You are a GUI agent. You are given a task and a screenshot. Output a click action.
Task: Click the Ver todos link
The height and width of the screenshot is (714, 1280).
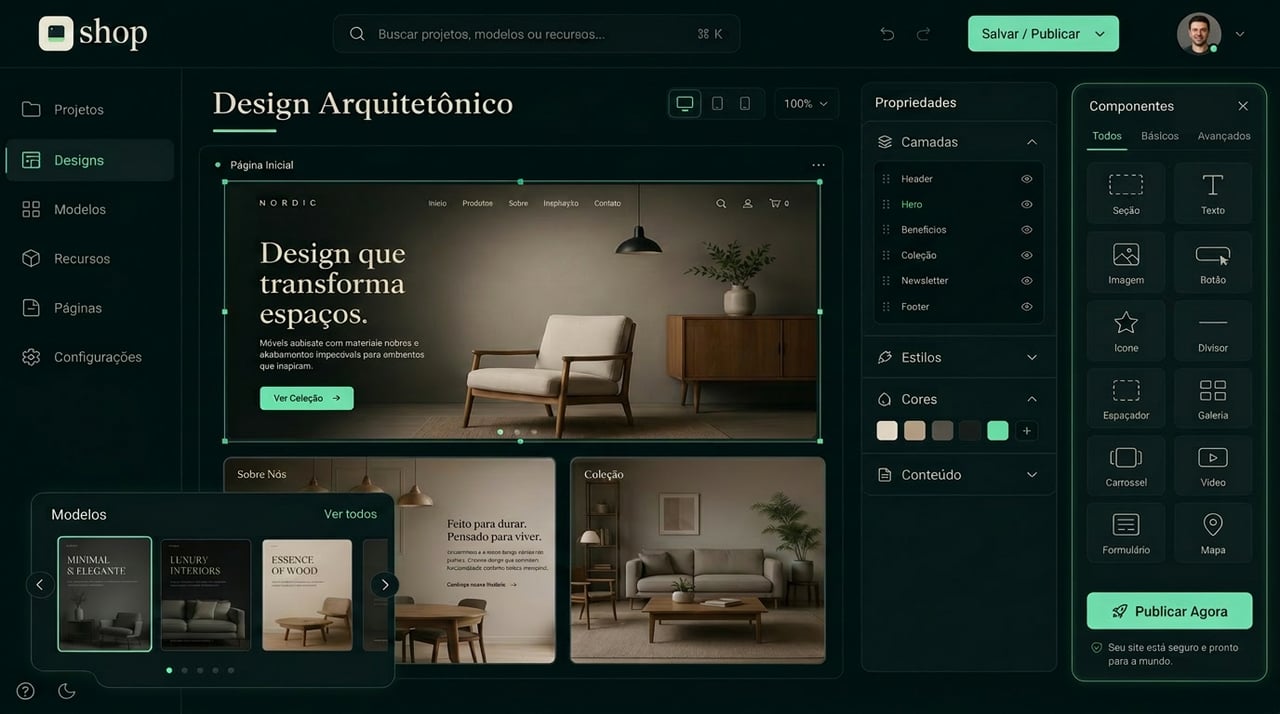click(350, 514)
